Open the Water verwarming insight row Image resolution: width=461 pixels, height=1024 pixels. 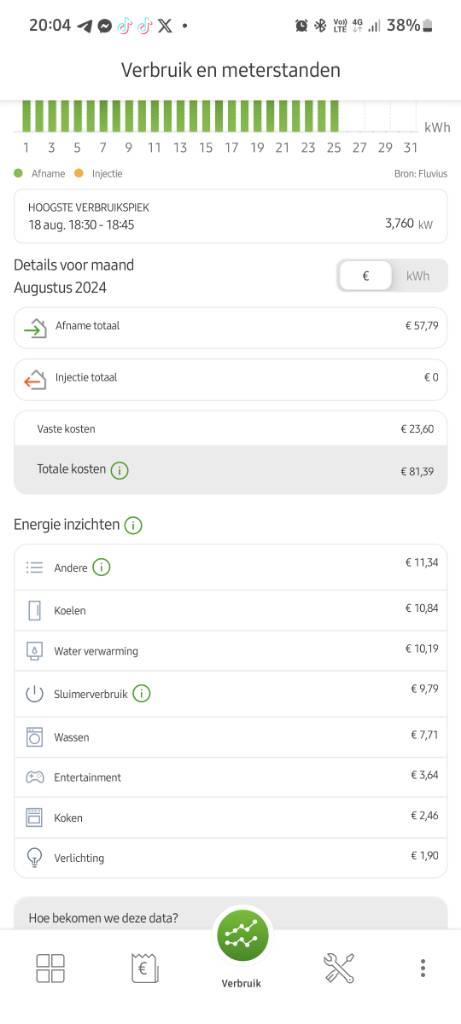(230, 651)
